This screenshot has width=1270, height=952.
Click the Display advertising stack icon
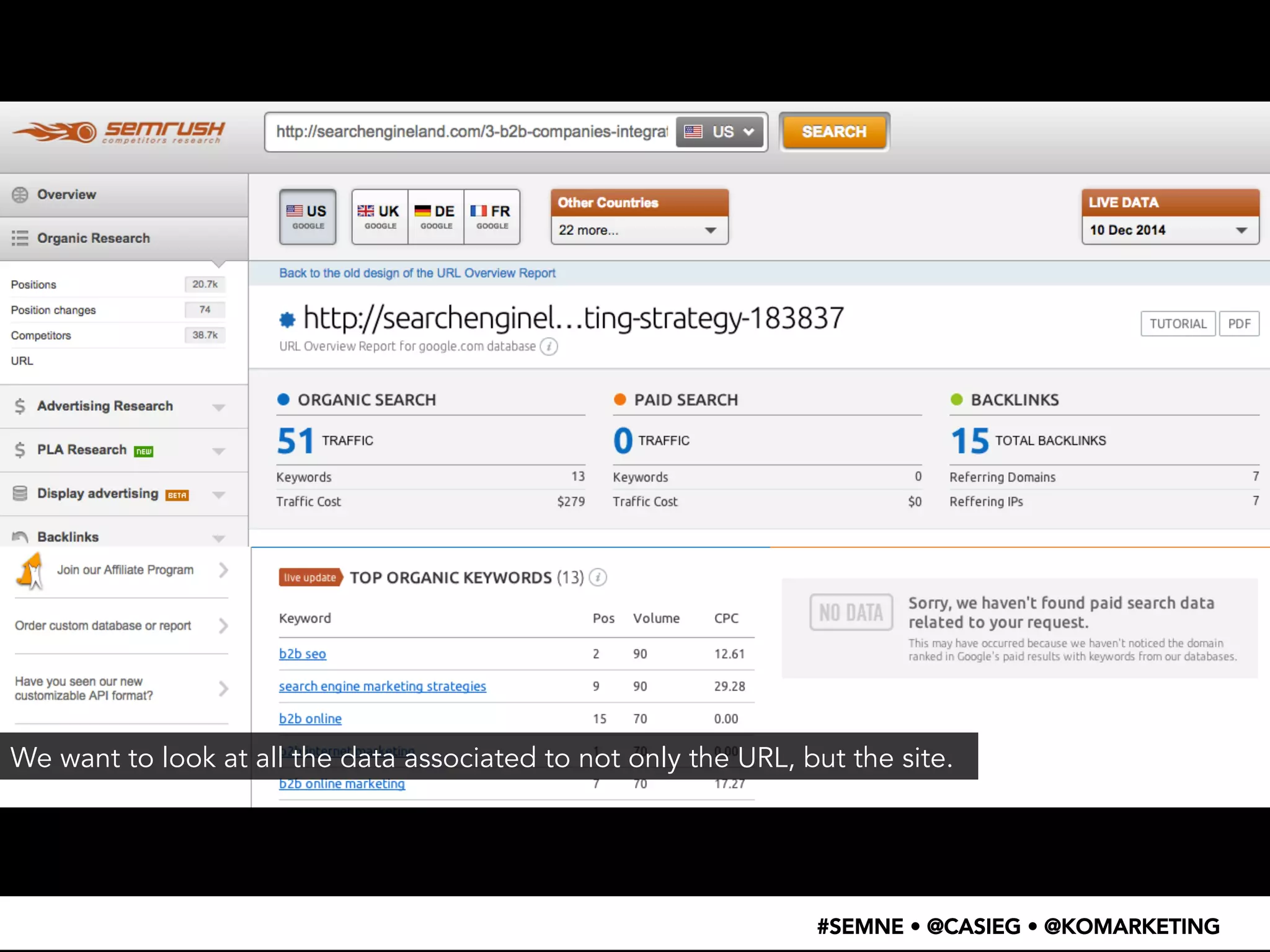pyautogui.click(x=20, y=493)
